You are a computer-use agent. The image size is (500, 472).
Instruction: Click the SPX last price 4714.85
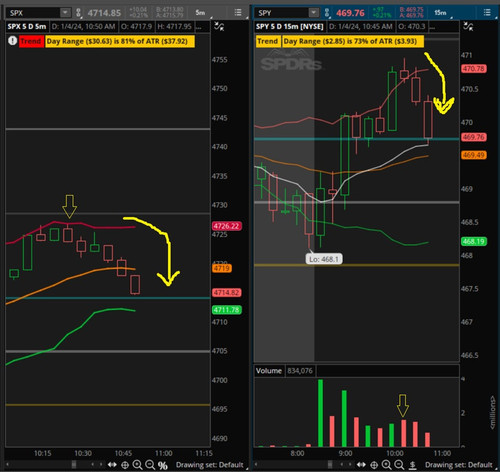pos(104,13)
